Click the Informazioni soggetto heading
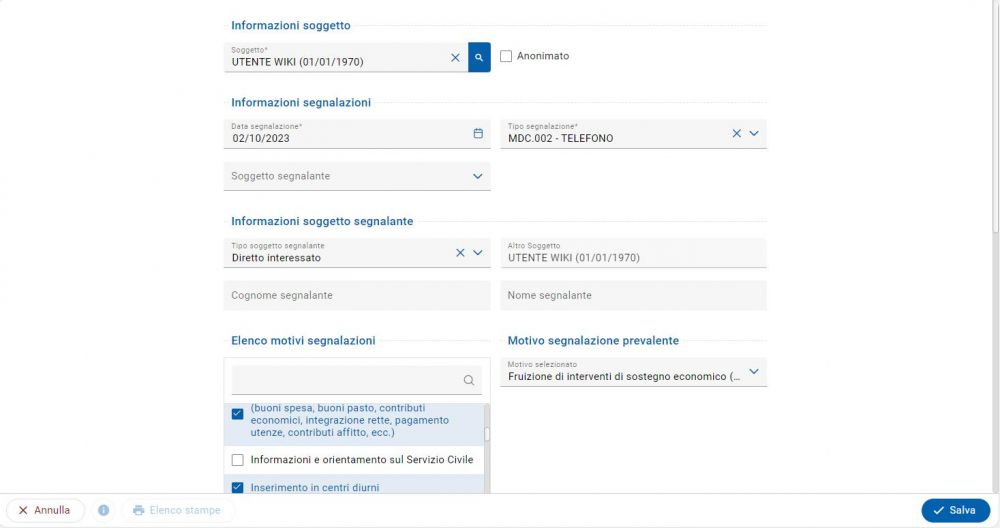The image size is (1000, 528). click(291, 26)
